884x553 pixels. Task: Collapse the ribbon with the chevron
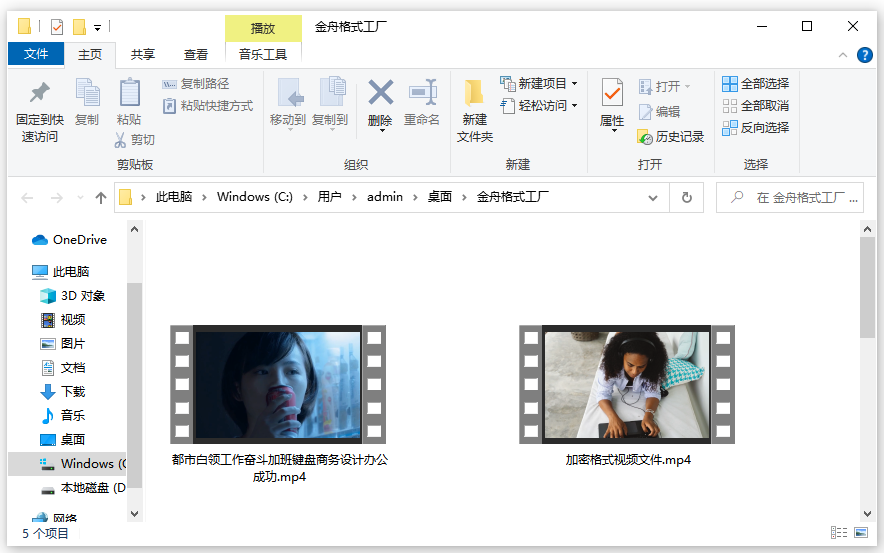[843, 55]
